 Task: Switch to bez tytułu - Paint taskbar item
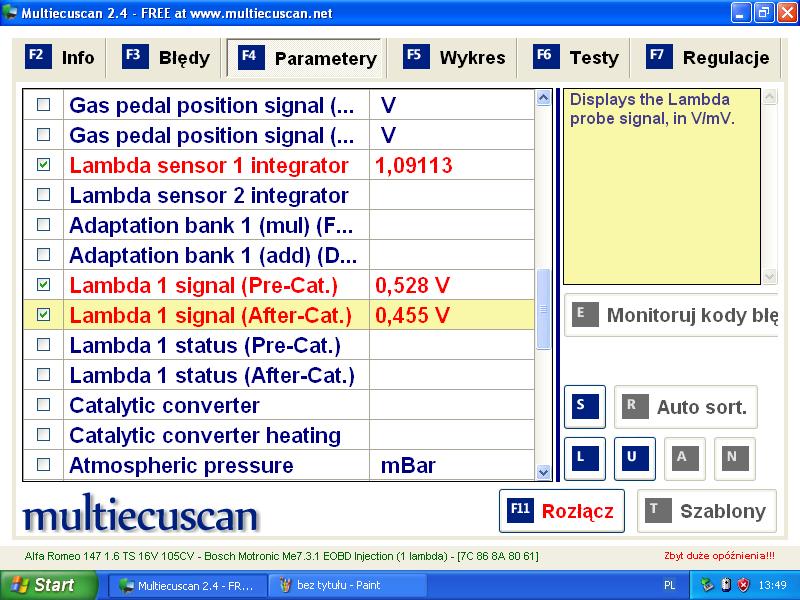(346, 585)
